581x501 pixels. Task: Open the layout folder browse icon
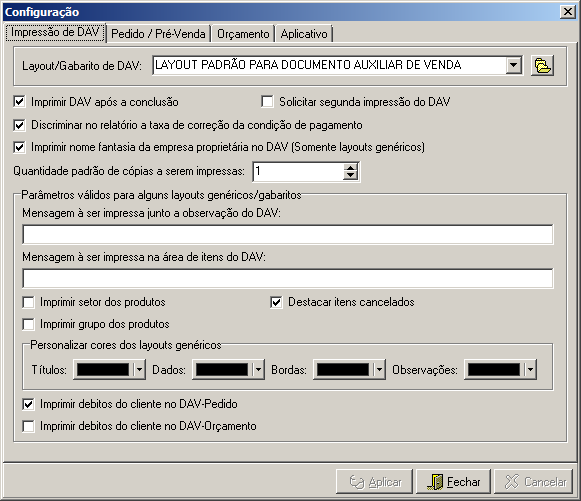[x=542, y=66]
